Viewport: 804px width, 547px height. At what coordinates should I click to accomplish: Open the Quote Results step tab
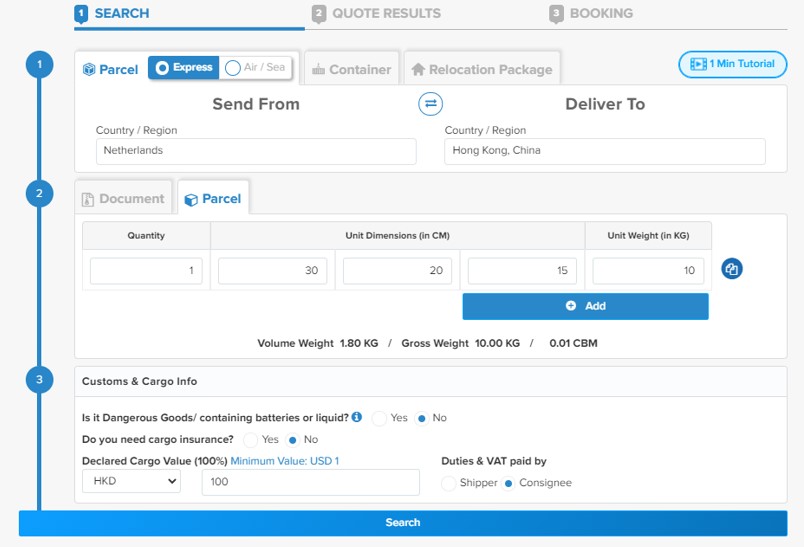coord(377,13)
